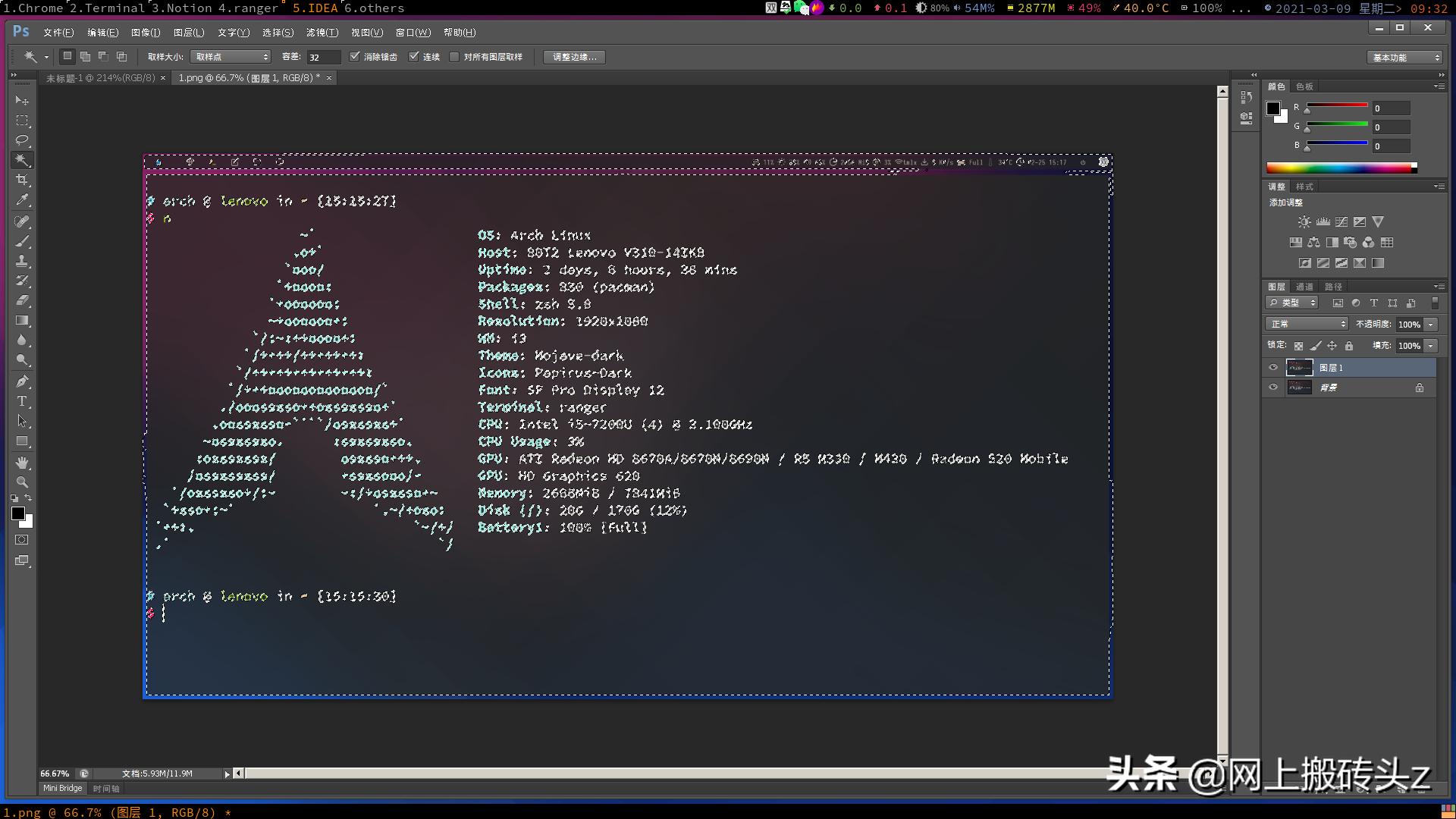Switch to the 通道 channels tab

pyautogui.click(x=1306, y=286)
